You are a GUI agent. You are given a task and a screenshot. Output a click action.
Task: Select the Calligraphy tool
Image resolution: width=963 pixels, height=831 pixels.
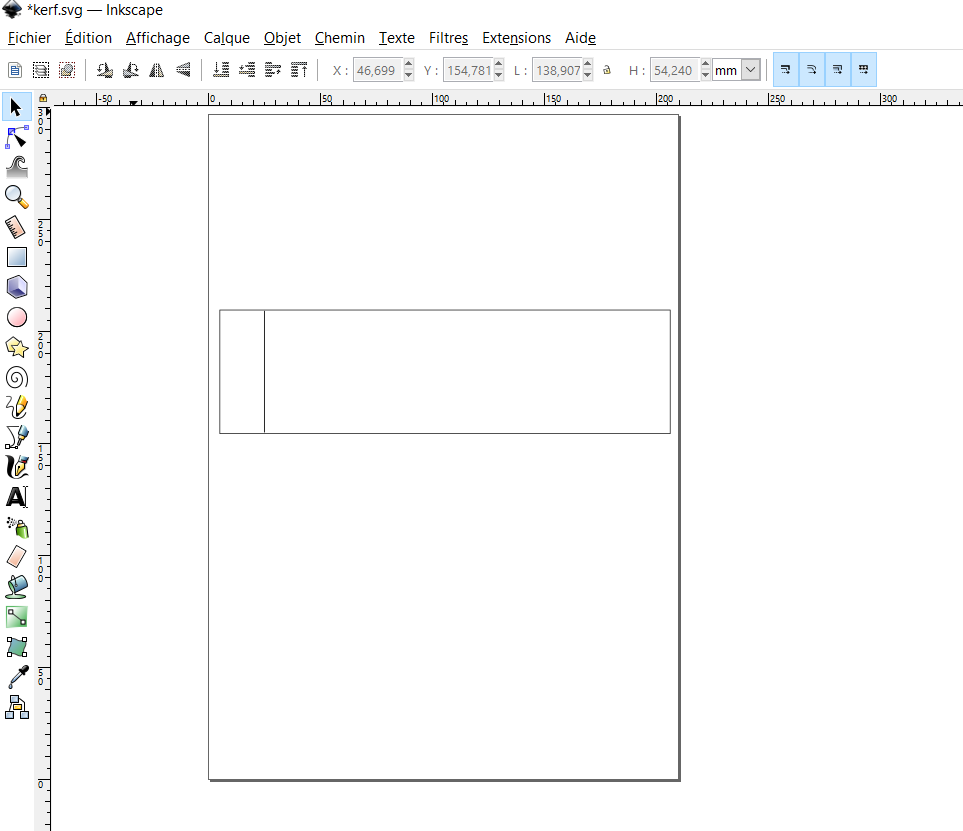pyautogui.click(x=17, y=467)
